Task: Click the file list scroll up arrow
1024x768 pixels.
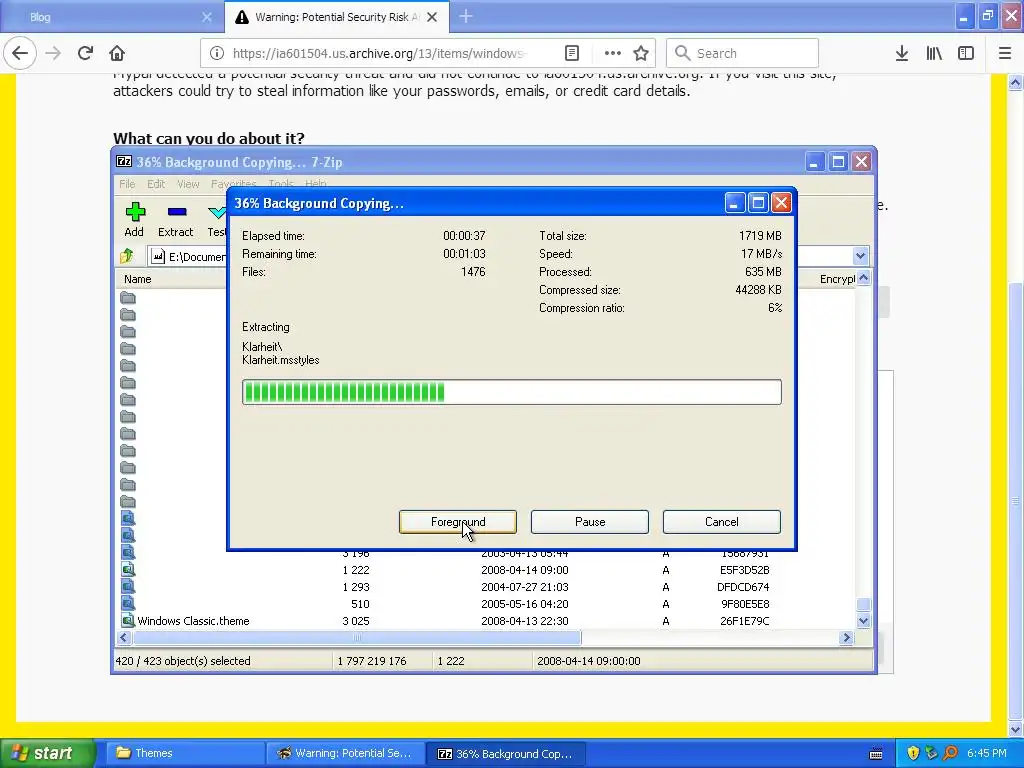Action: pyautogui.click(x=863, y=278)
